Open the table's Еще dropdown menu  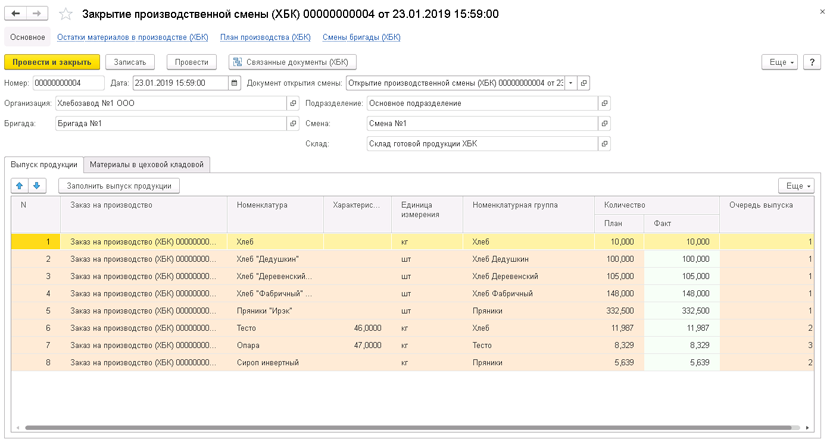point(796,186)
